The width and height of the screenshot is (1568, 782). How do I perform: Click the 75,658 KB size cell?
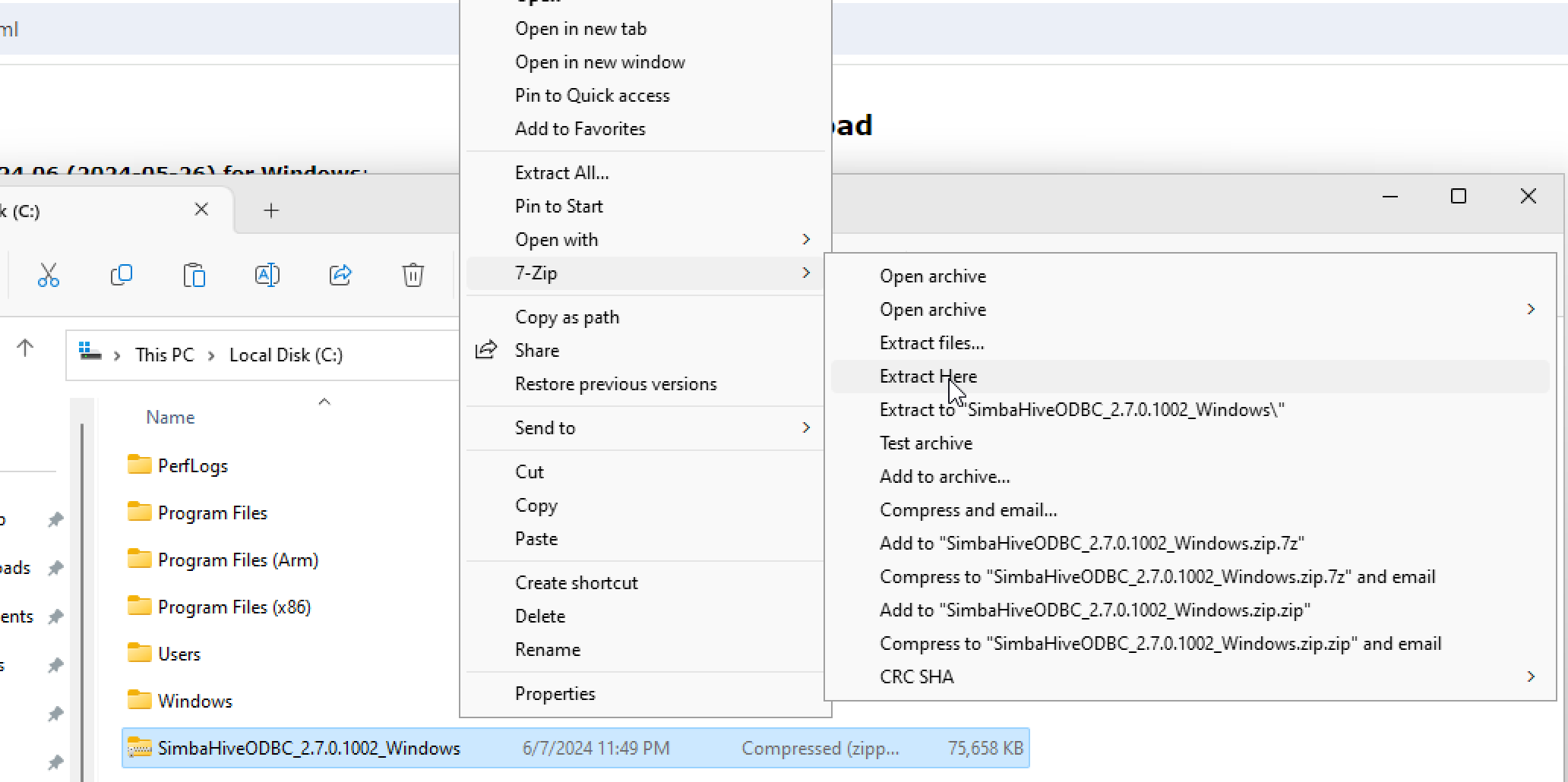tap(985, 749)
